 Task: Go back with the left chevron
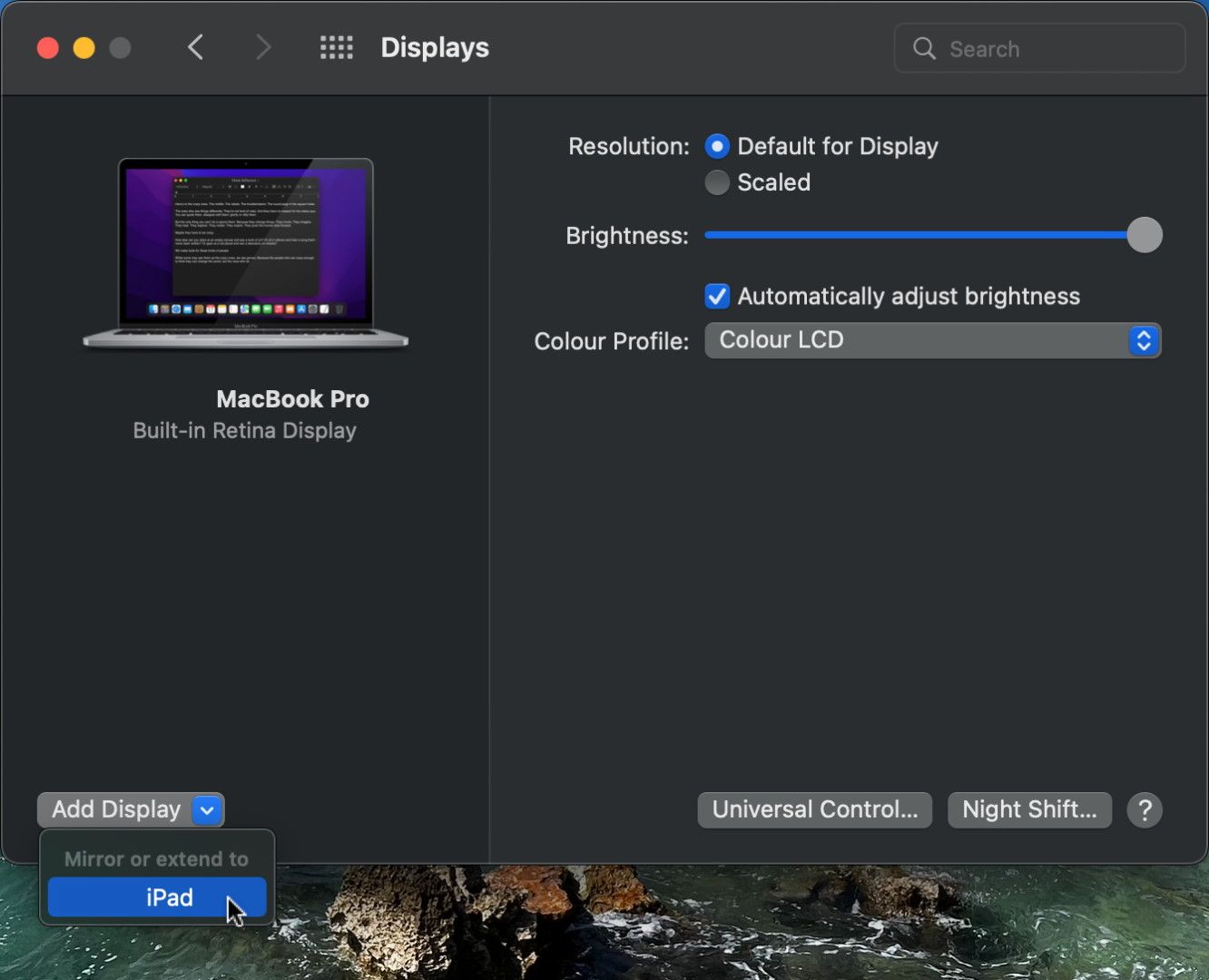coord(195,47)
